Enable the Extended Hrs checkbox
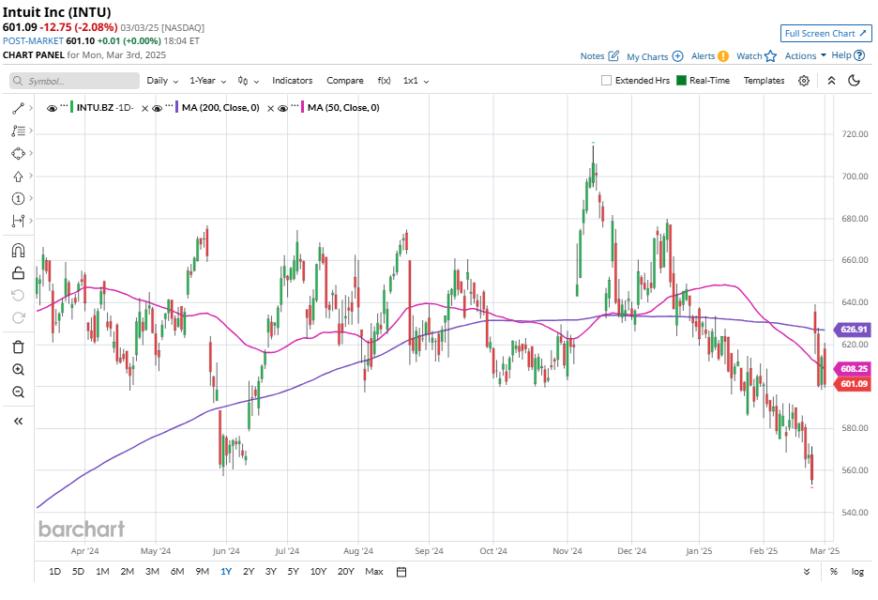 [x=606, y=81]
